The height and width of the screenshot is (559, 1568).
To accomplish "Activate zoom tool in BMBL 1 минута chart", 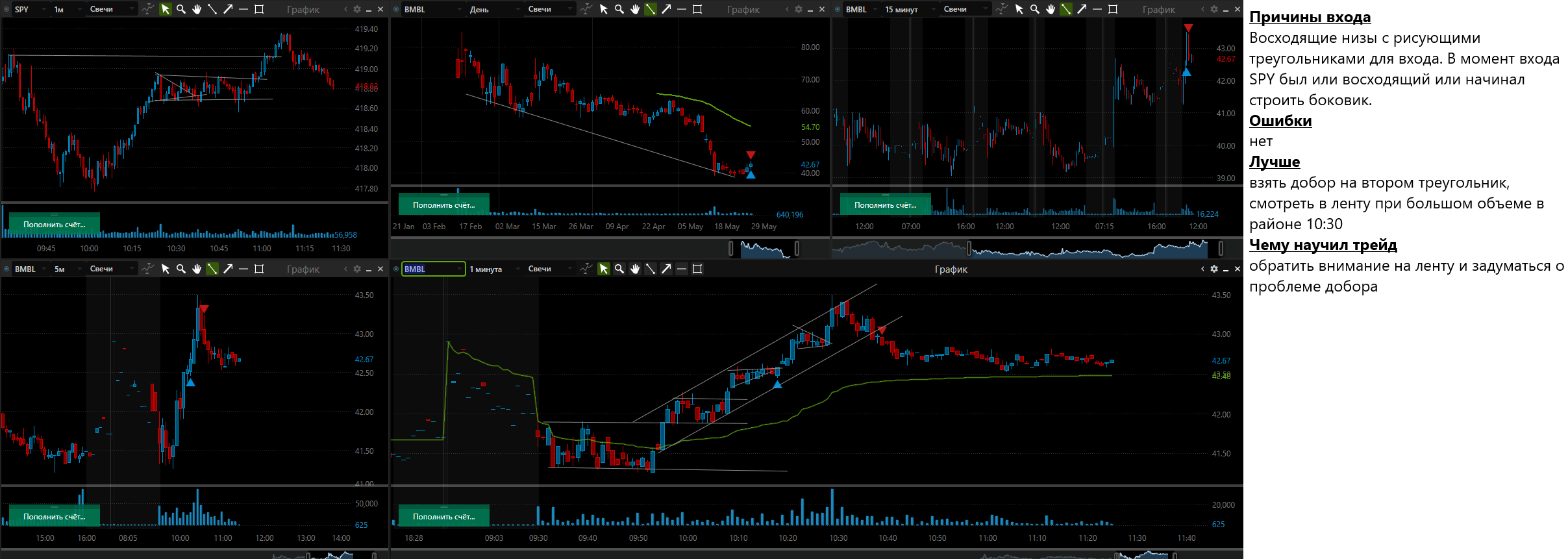I will 619,269.
